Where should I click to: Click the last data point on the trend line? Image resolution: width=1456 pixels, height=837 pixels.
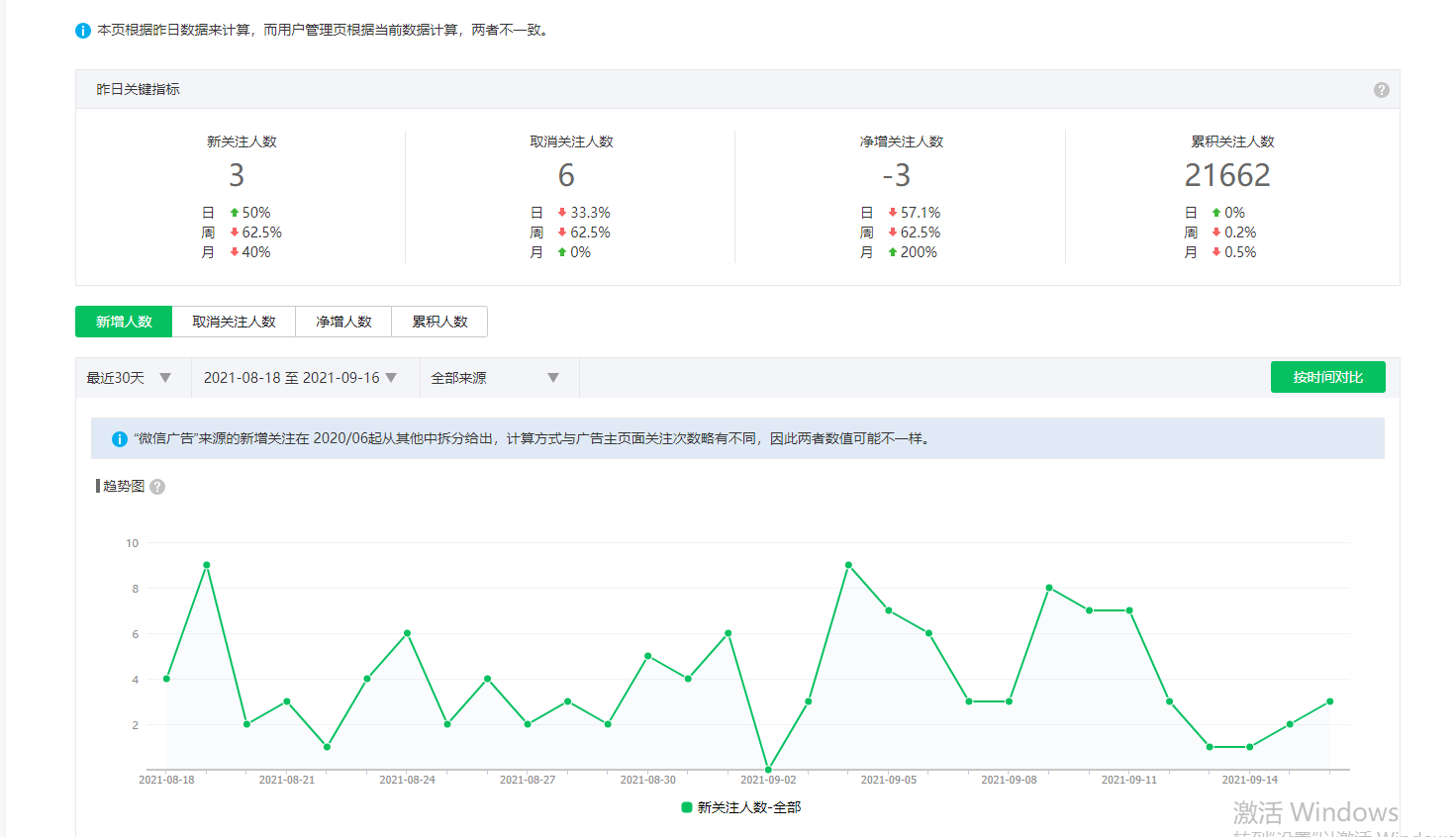(1329, 701)
